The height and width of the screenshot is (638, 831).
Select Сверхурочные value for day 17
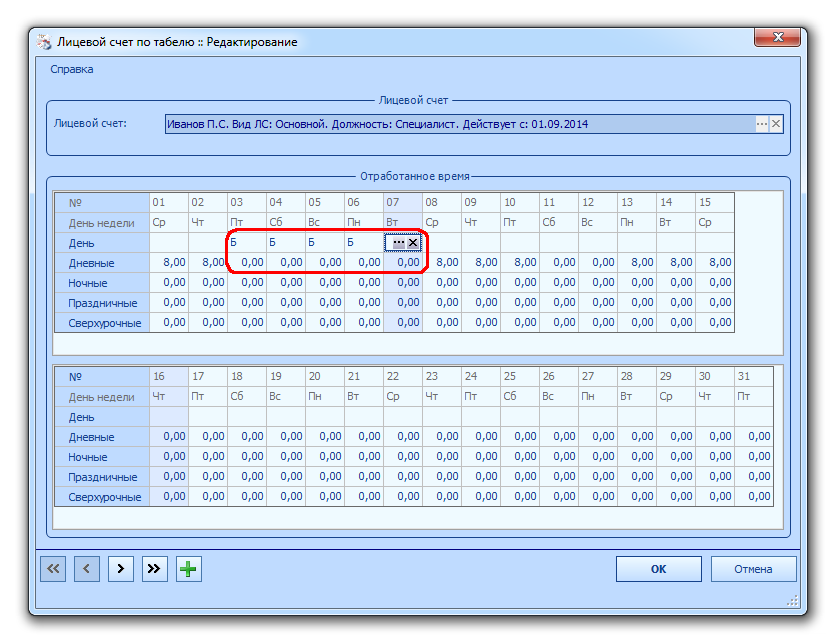[208, 497]
